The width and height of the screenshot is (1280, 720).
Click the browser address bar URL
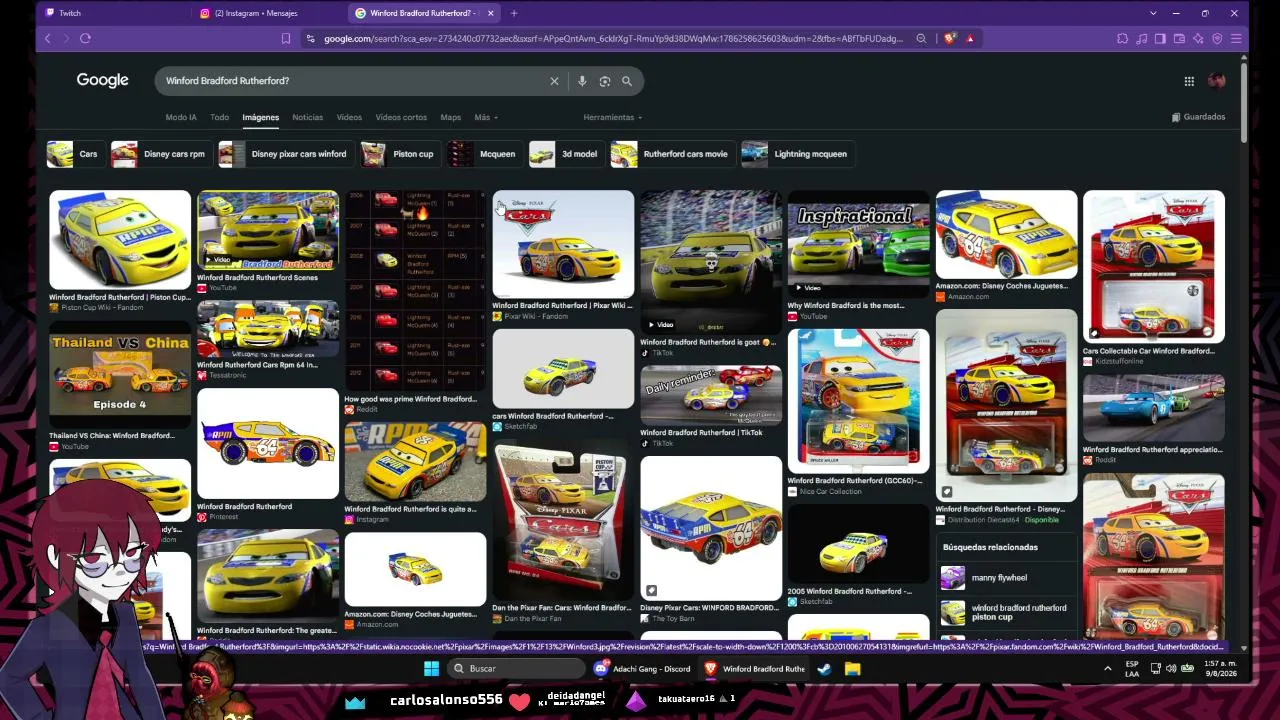click(x=612, y=39)
